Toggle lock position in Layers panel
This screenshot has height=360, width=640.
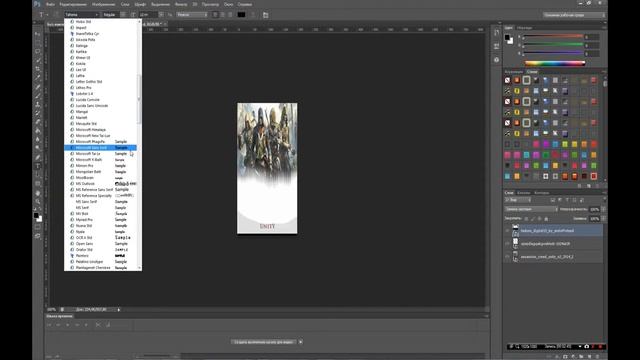[x=540, y=219]
